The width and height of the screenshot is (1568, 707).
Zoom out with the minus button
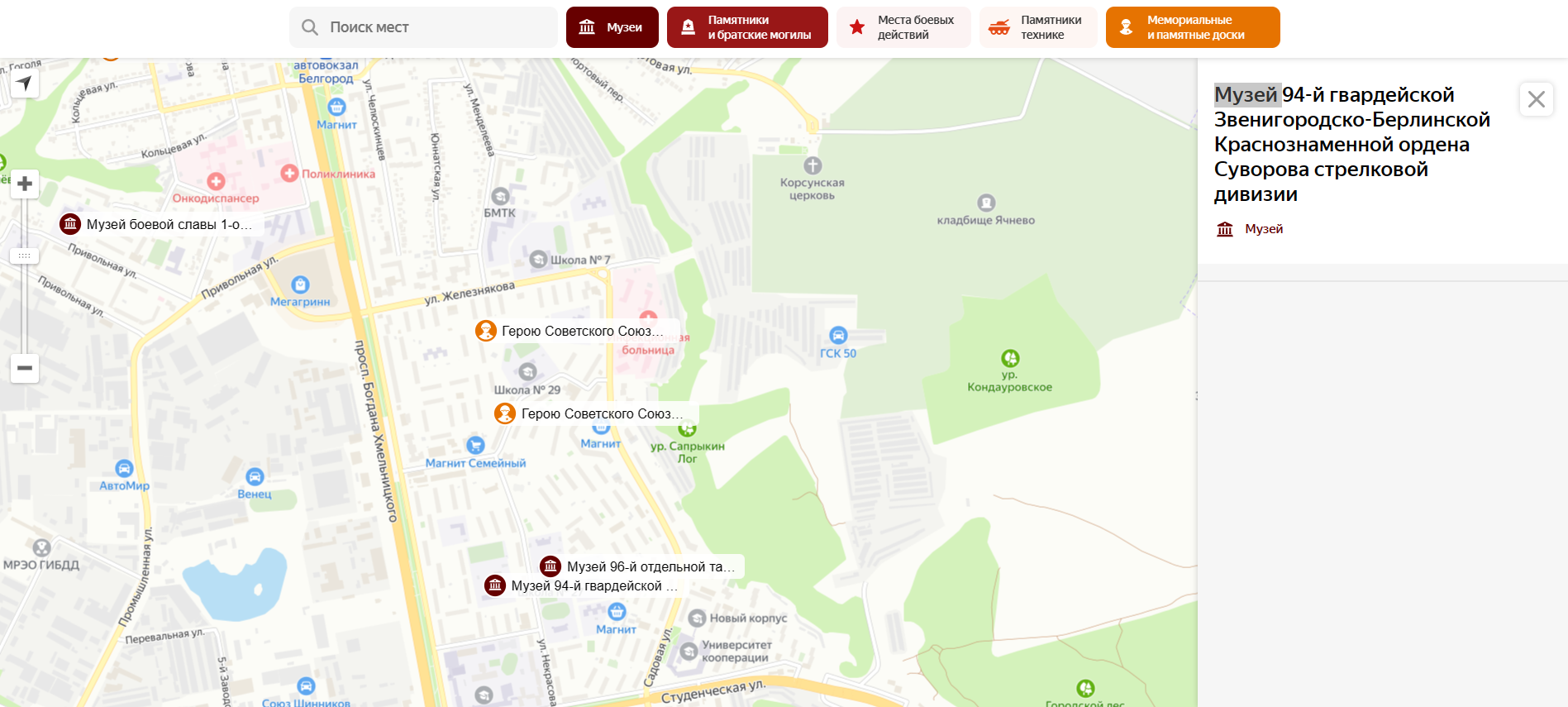(25, 368)
